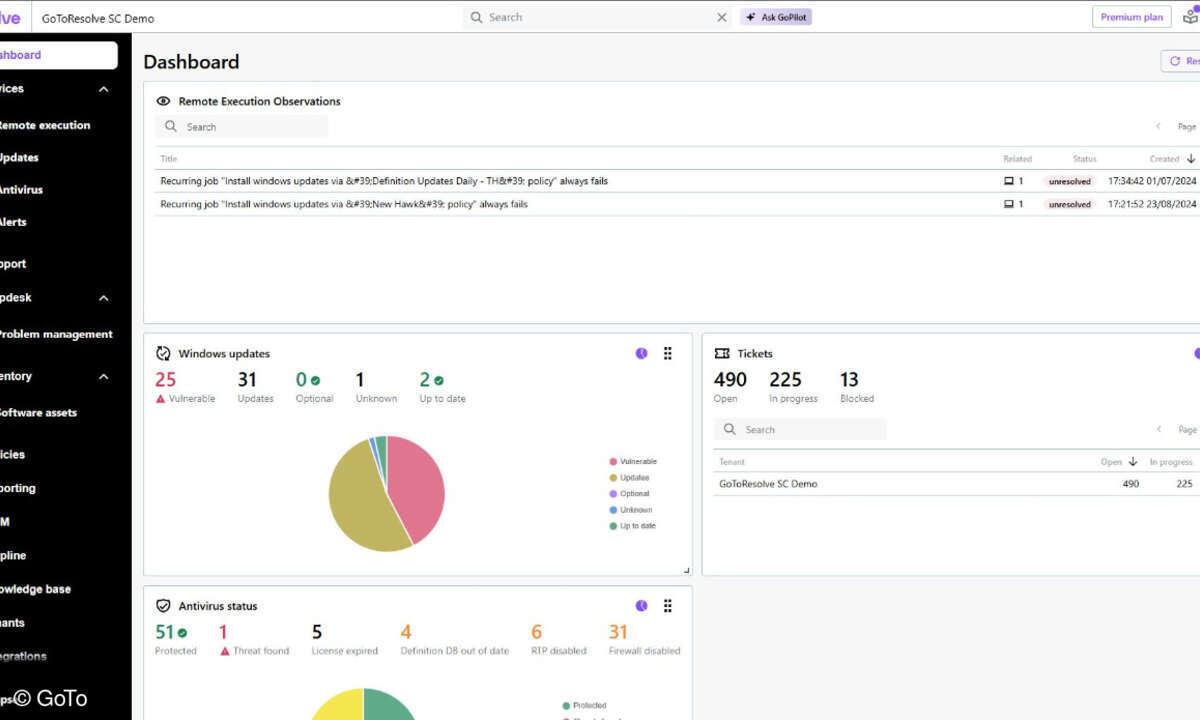The width and height of the screenshot is (1200, 720).
Task: Click the purple clock icon on Antivirus status card
Action: pyautogui.click(x=641, y=606)
